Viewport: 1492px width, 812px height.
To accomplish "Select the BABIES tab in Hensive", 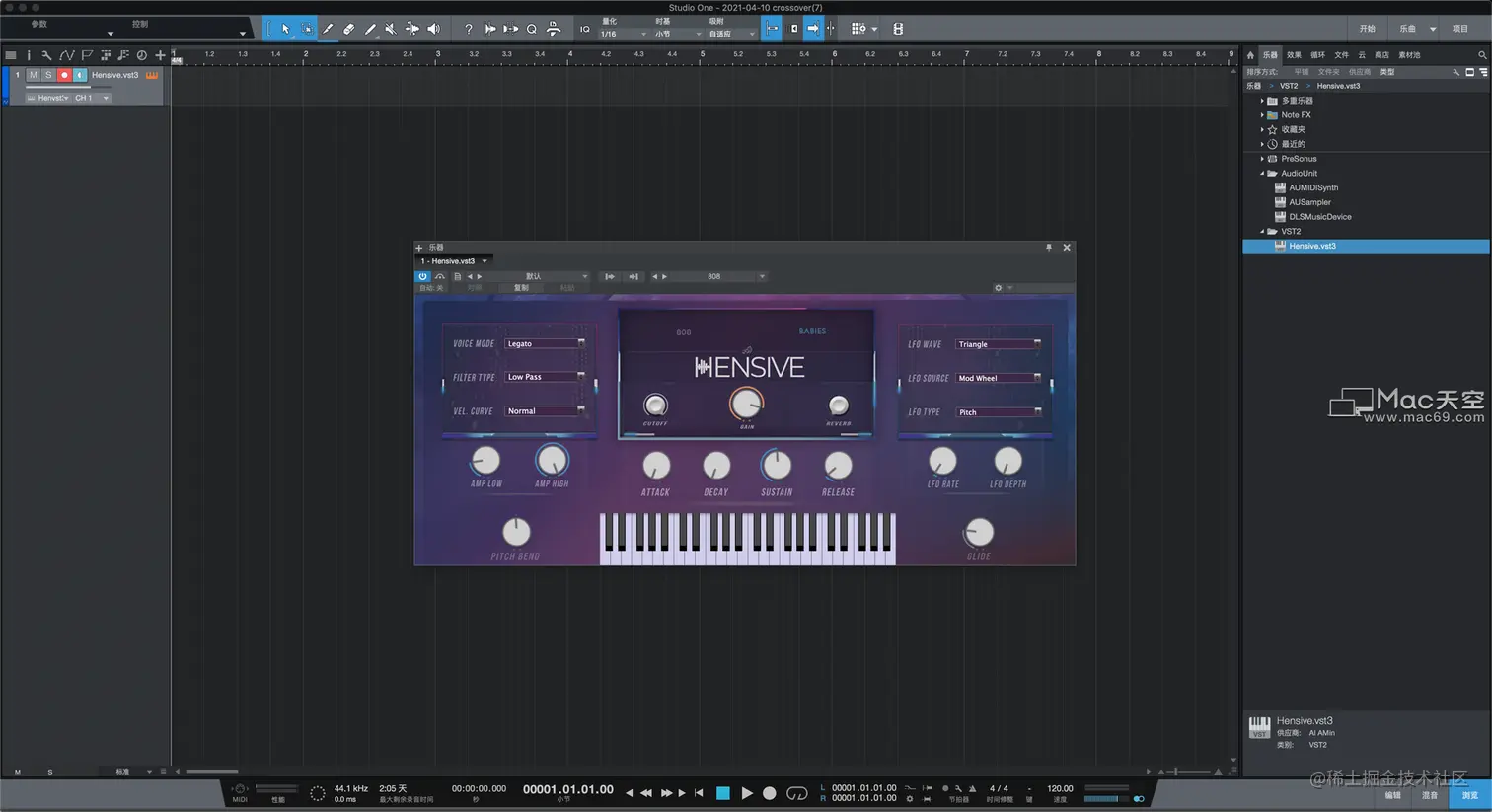I will [812, 331].
